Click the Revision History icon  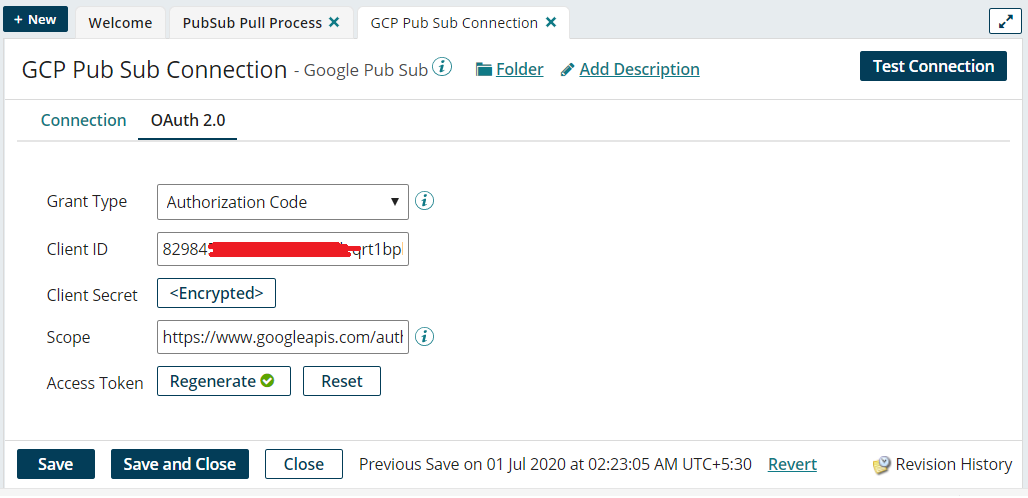(881, 465)
